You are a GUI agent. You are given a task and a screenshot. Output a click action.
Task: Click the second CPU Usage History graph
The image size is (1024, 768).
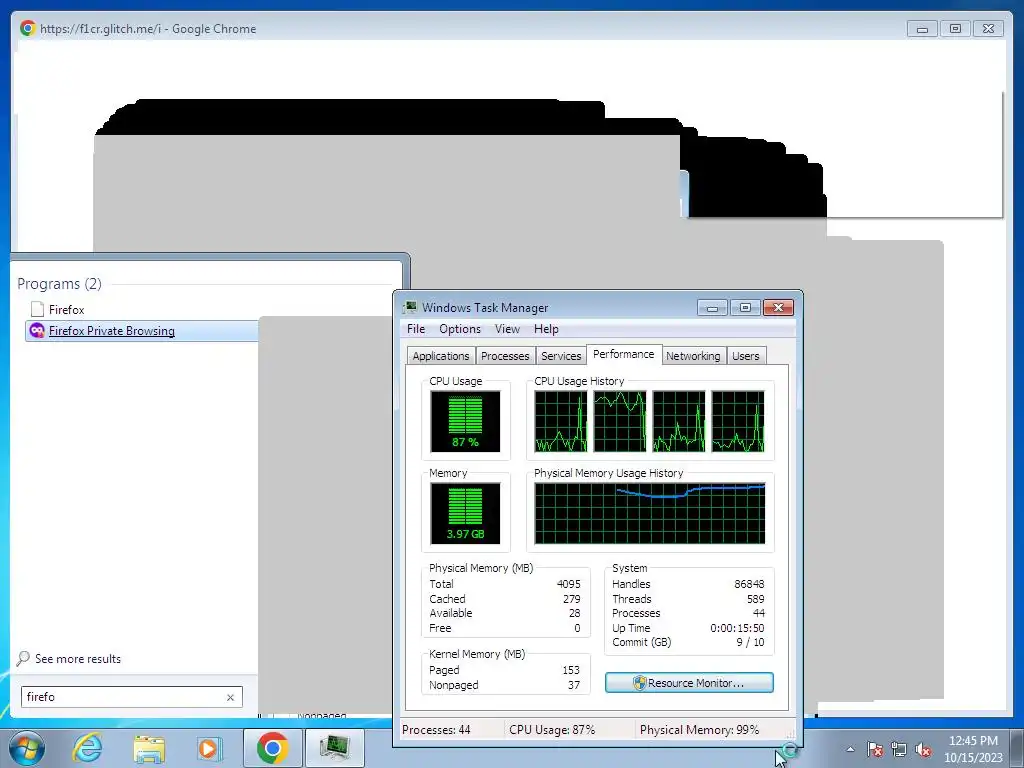tap(620, 421)
